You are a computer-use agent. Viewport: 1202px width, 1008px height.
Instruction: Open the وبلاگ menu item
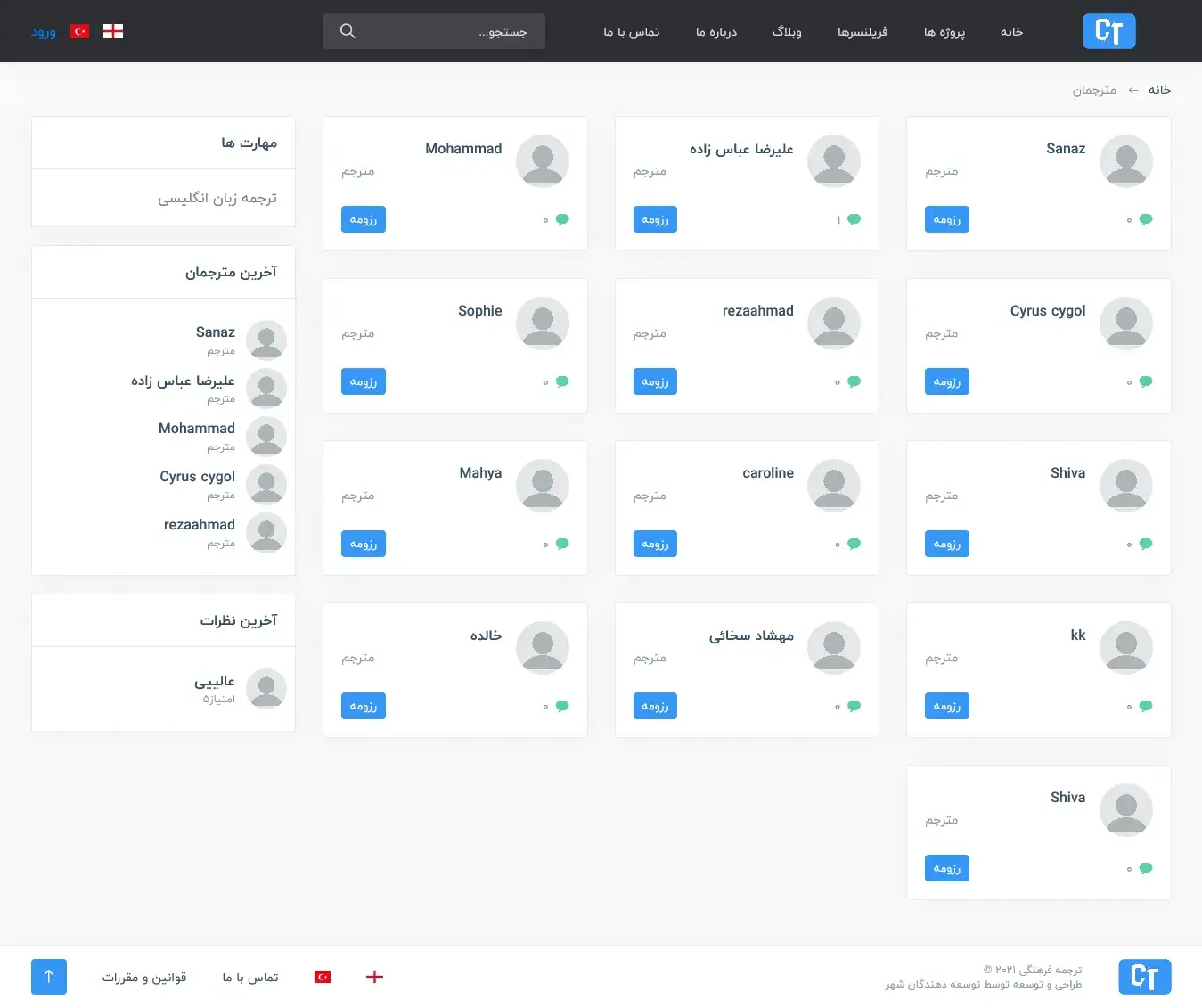[x=787, y=32]
